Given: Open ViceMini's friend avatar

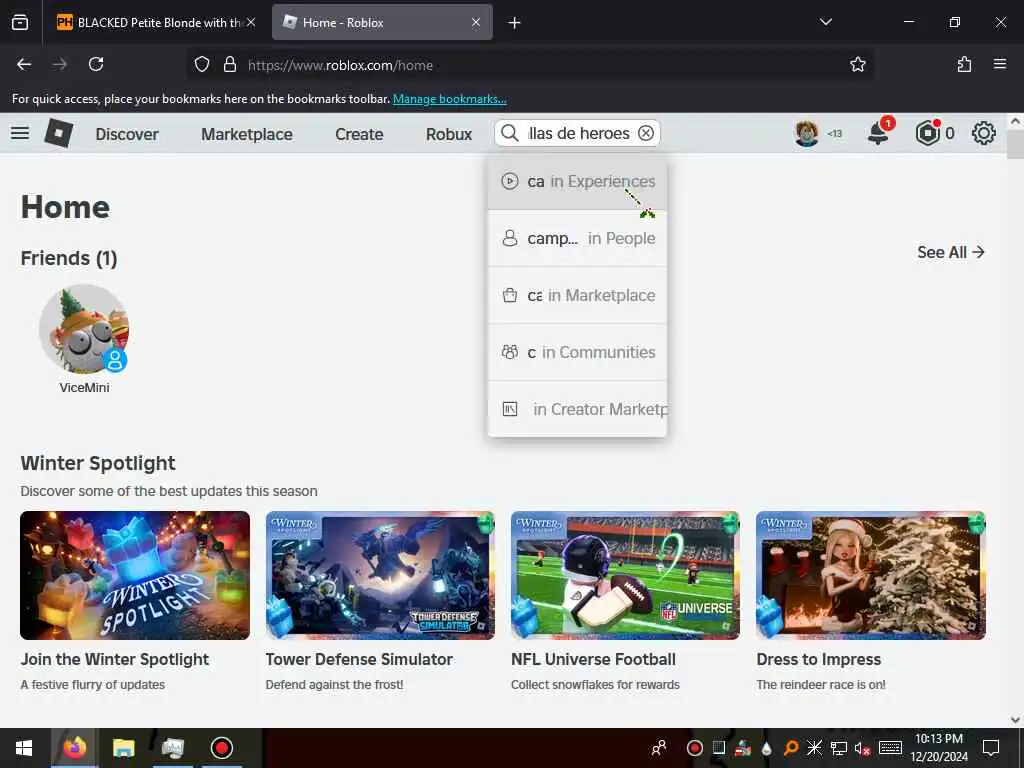Looking at the screenshot, I should [x=84, y=329].
